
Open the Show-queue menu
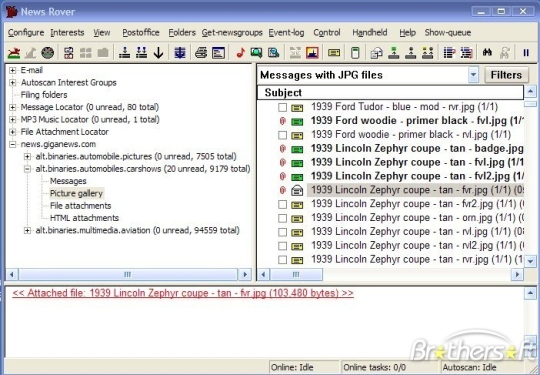(448, 33)
